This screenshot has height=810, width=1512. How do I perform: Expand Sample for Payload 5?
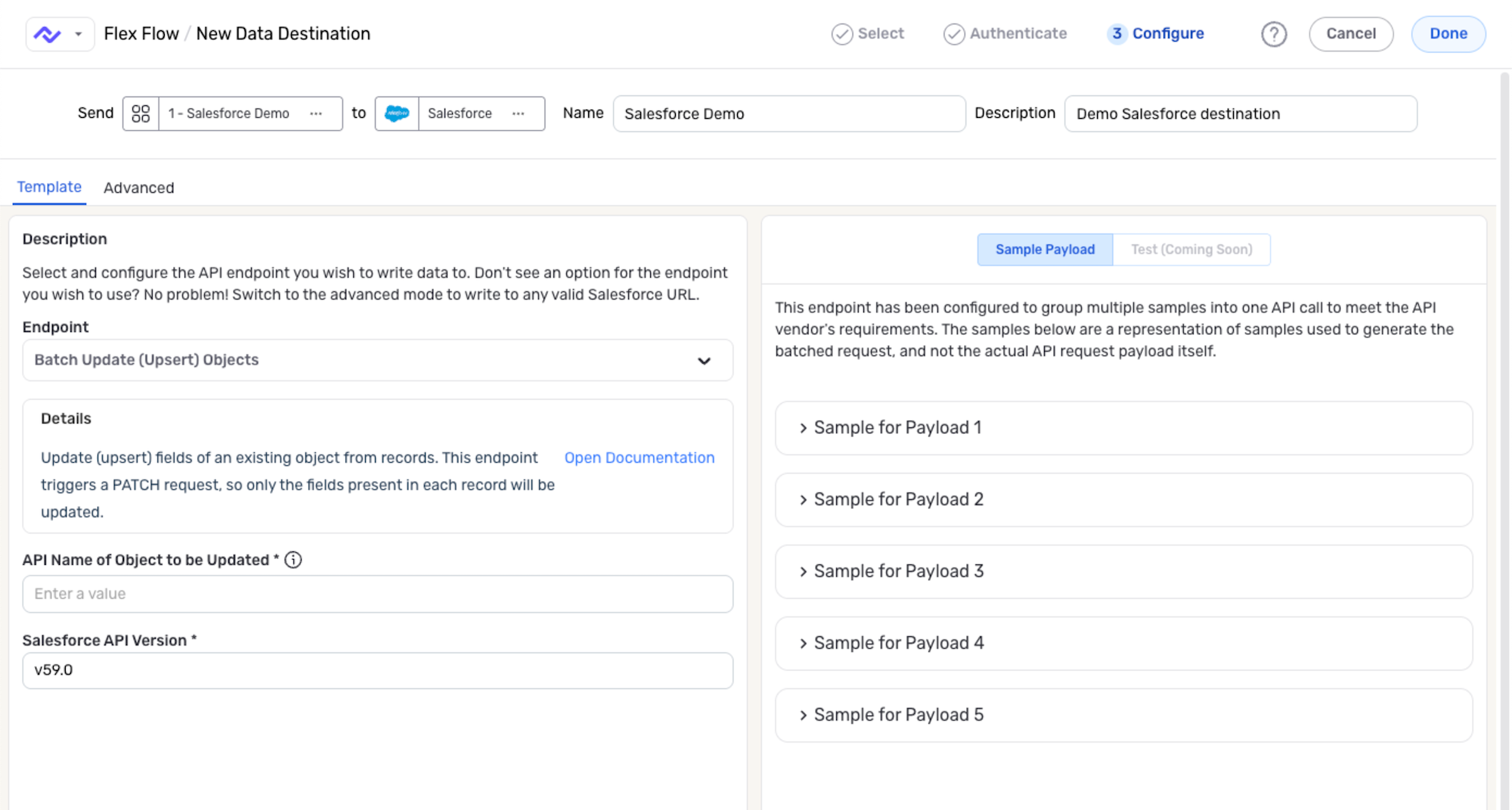coord(1123,715)
